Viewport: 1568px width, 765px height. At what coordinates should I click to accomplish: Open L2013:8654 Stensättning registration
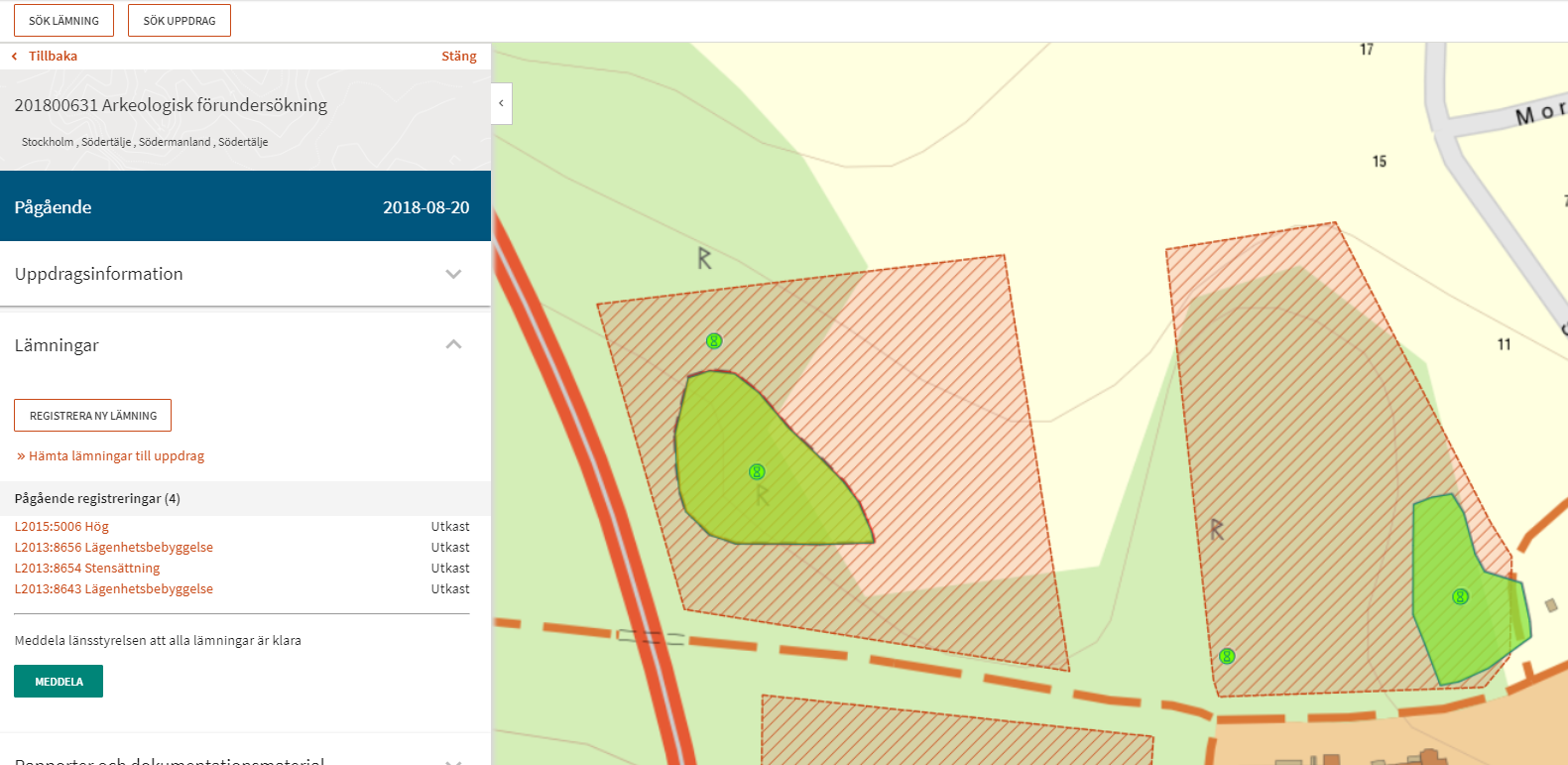pos(87,568)
